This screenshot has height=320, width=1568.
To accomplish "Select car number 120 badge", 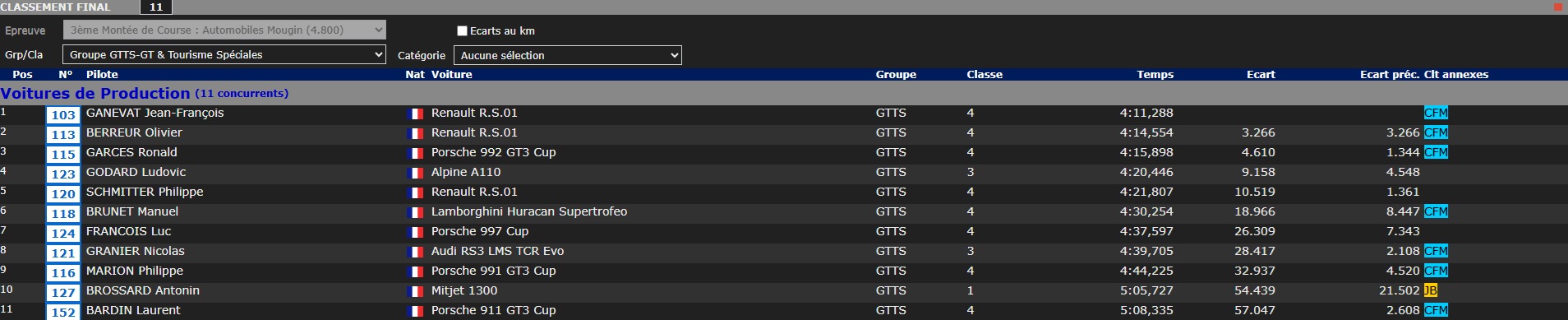I will 63,194.
